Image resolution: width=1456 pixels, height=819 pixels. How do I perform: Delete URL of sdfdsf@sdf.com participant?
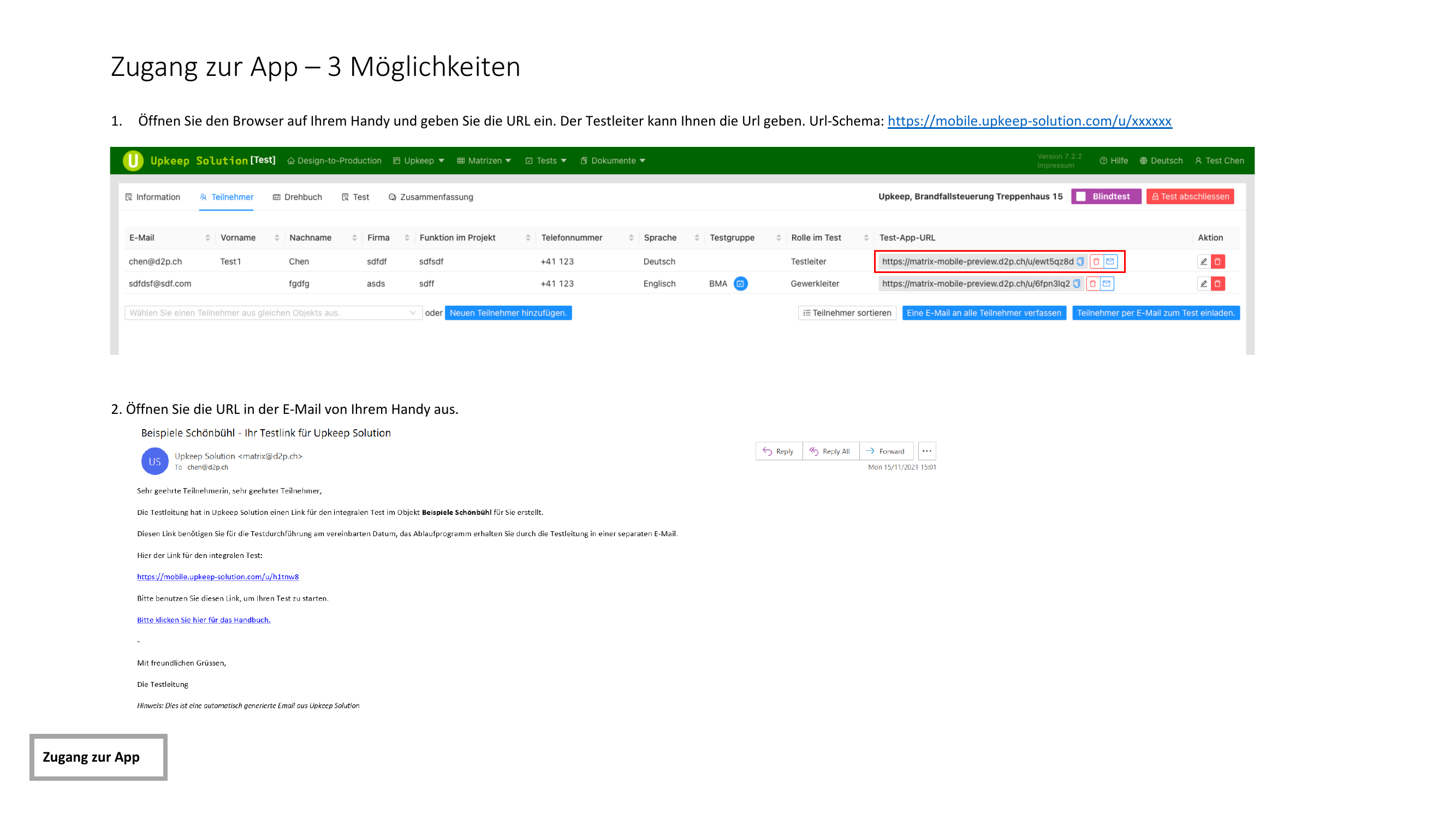1092,283
